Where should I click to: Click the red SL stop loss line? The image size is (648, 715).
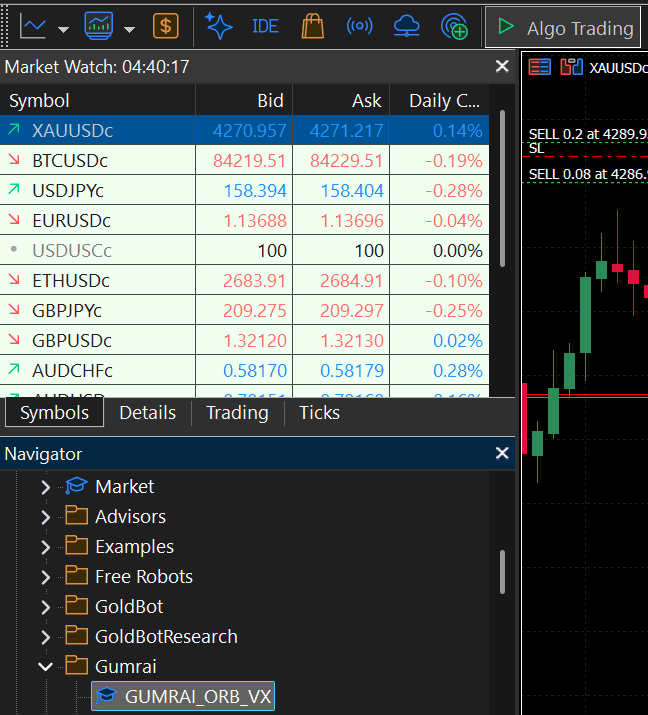585,156
